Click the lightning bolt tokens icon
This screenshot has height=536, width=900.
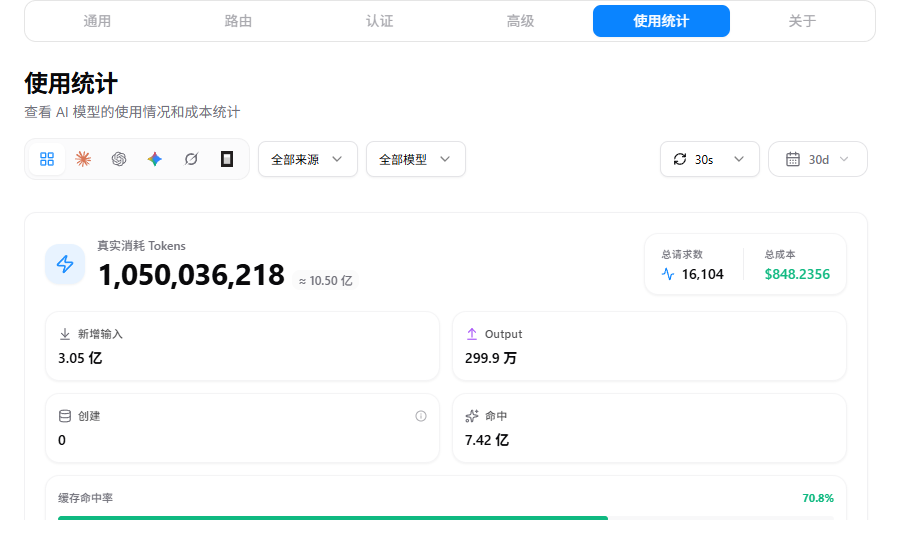click(65, 264)
